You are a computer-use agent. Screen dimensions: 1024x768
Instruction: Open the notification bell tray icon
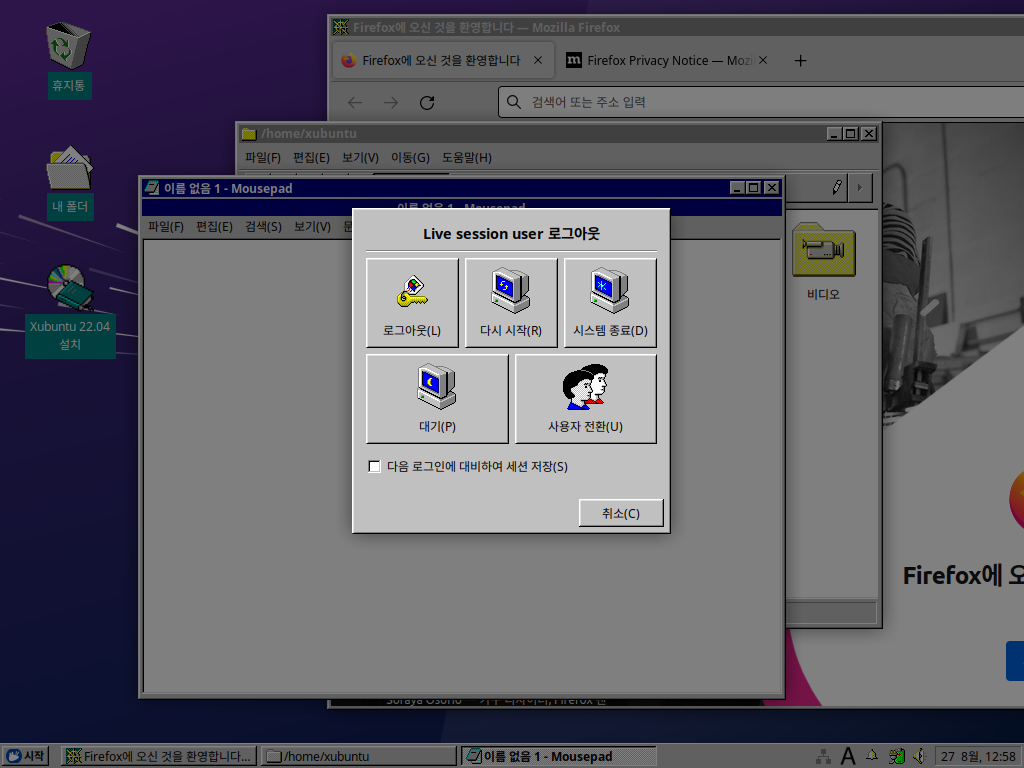[x=872, y=756]
